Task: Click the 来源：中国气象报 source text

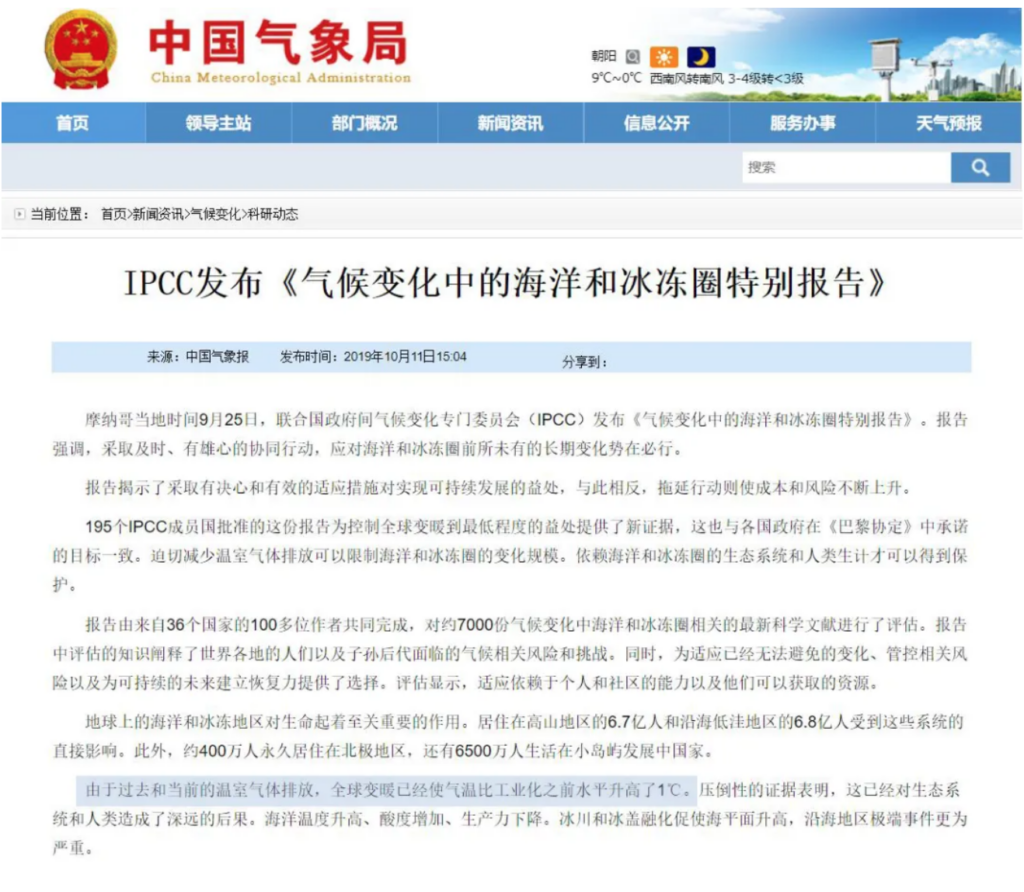Action: coord(198,357)
